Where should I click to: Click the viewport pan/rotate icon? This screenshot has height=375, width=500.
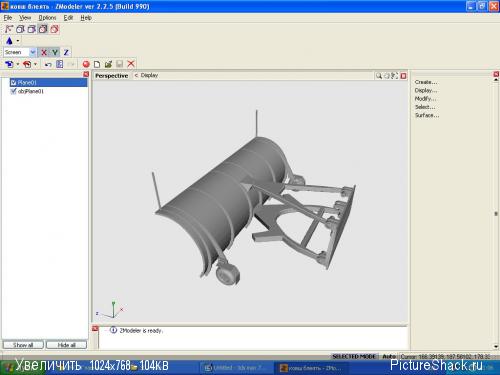387,76
